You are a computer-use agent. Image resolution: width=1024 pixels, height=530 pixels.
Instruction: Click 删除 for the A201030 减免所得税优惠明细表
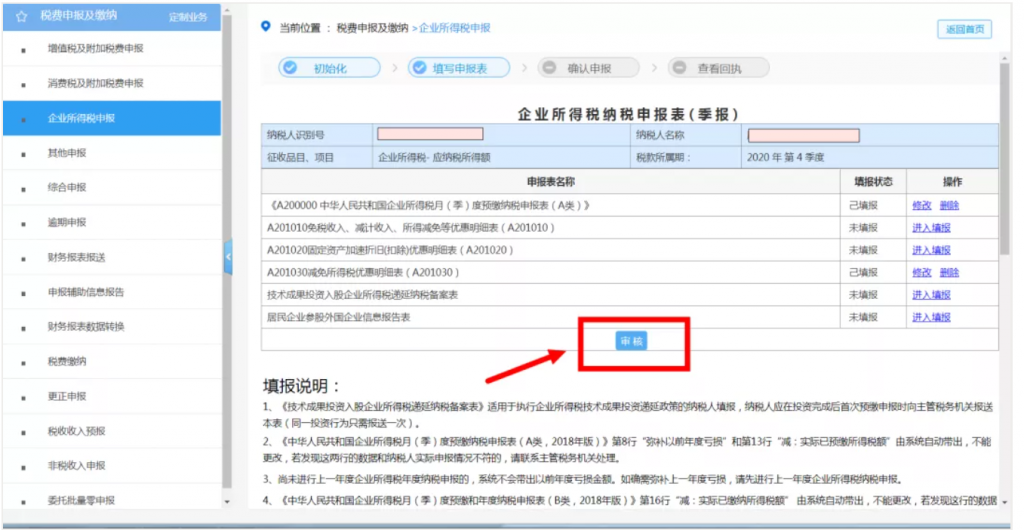[949, 272]
